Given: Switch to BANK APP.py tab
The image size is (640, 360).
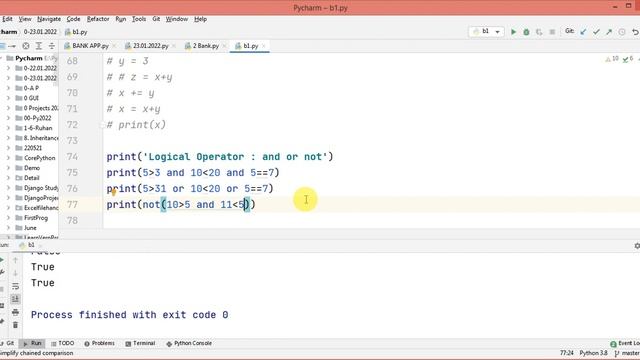Looking at the screenshot, I should click(x=87, y=46).
